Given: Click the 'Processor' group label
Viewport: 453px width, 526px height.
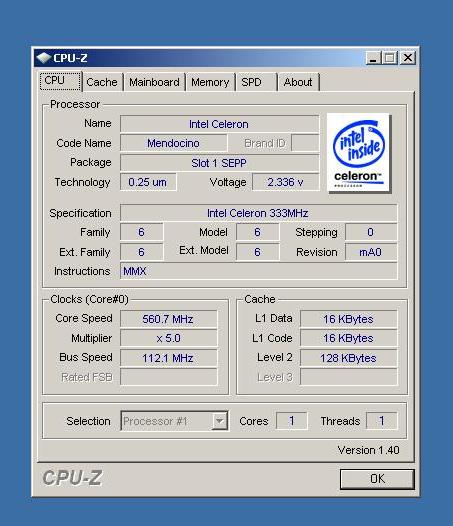Looking at the screenshot, I should pyautogui.click(x=75, y=104).
